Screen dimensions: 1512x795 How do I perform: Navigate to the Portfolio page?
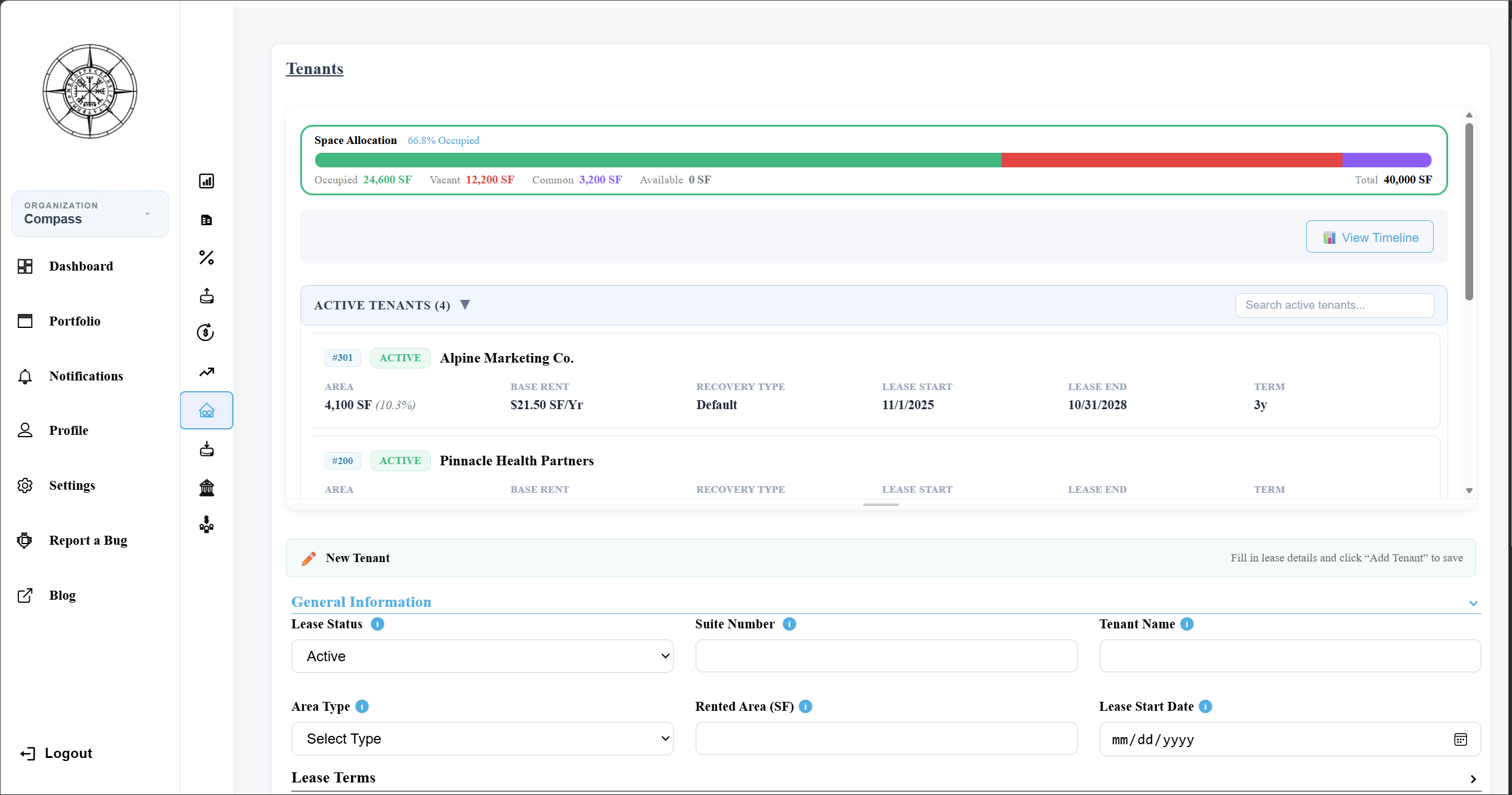click(x=75, y=321)
